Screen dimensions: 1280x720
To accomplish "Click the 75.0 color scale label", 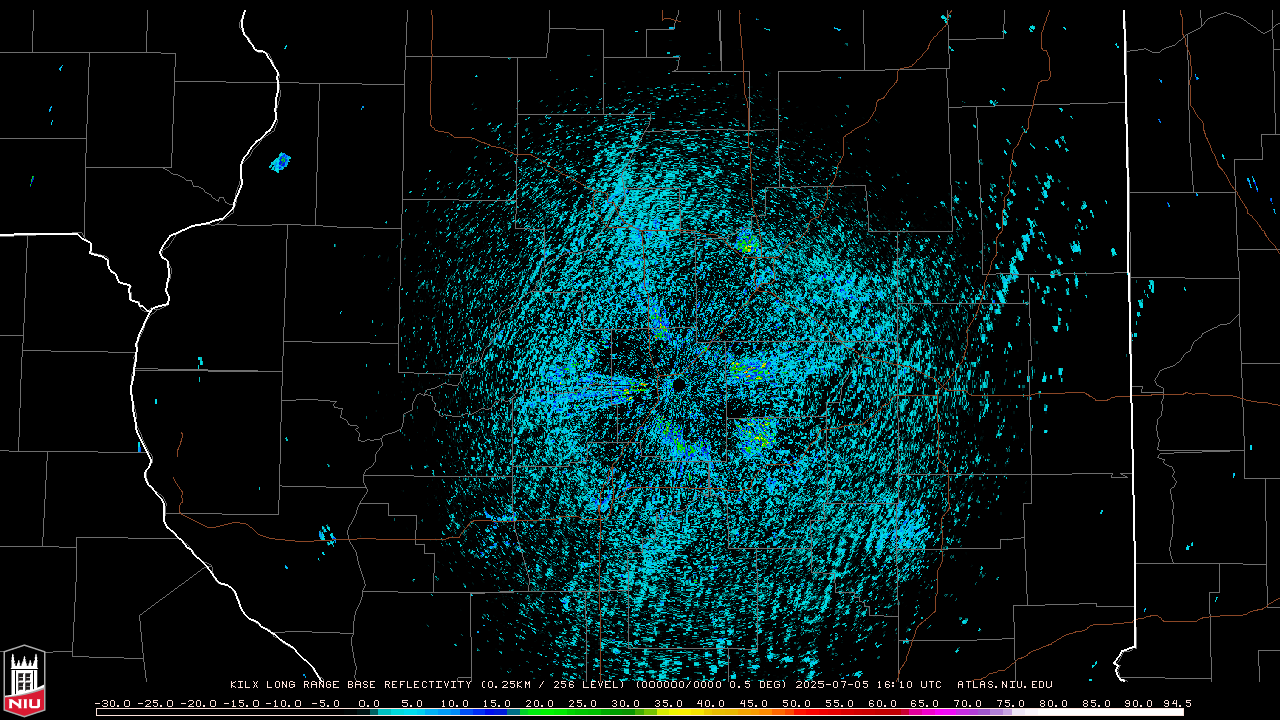I will (x=1011, y=704).
